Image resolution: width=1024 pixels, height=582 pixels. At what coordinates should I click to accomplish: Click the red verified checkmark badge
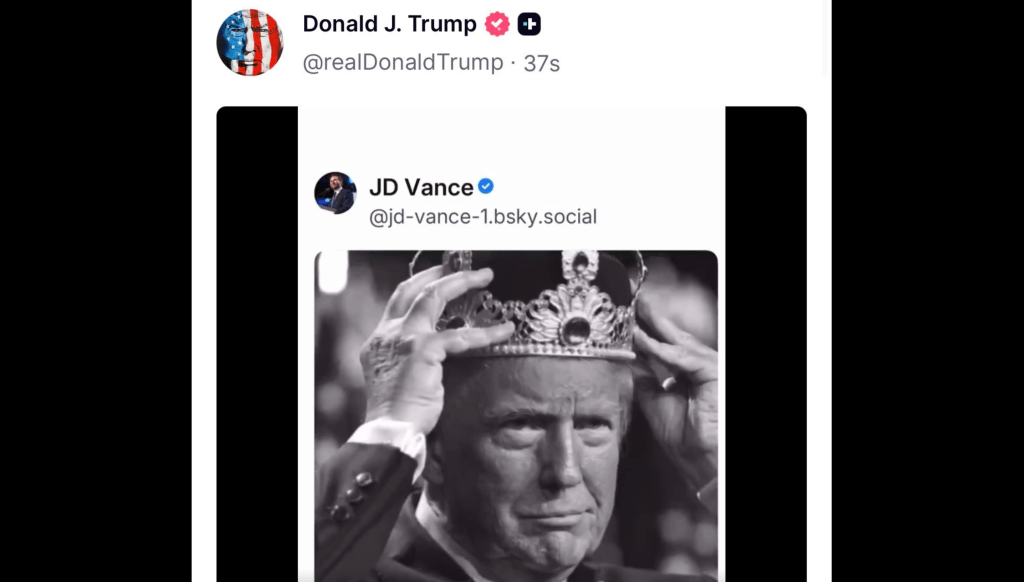pos(497,24)
